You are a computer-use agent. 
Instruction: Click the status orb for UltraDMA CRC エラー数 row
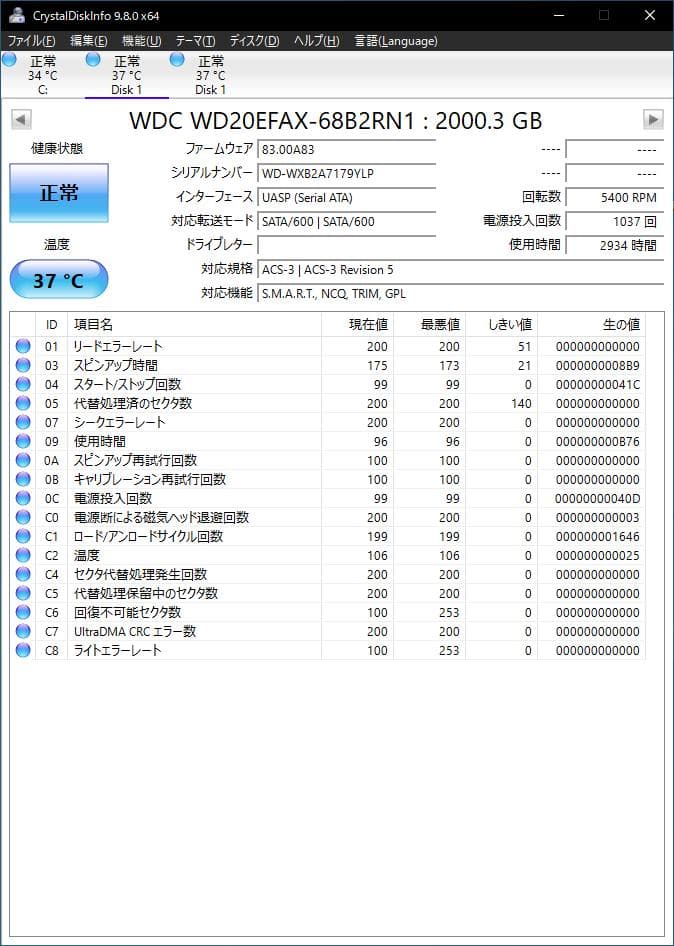tap(23, 631)
